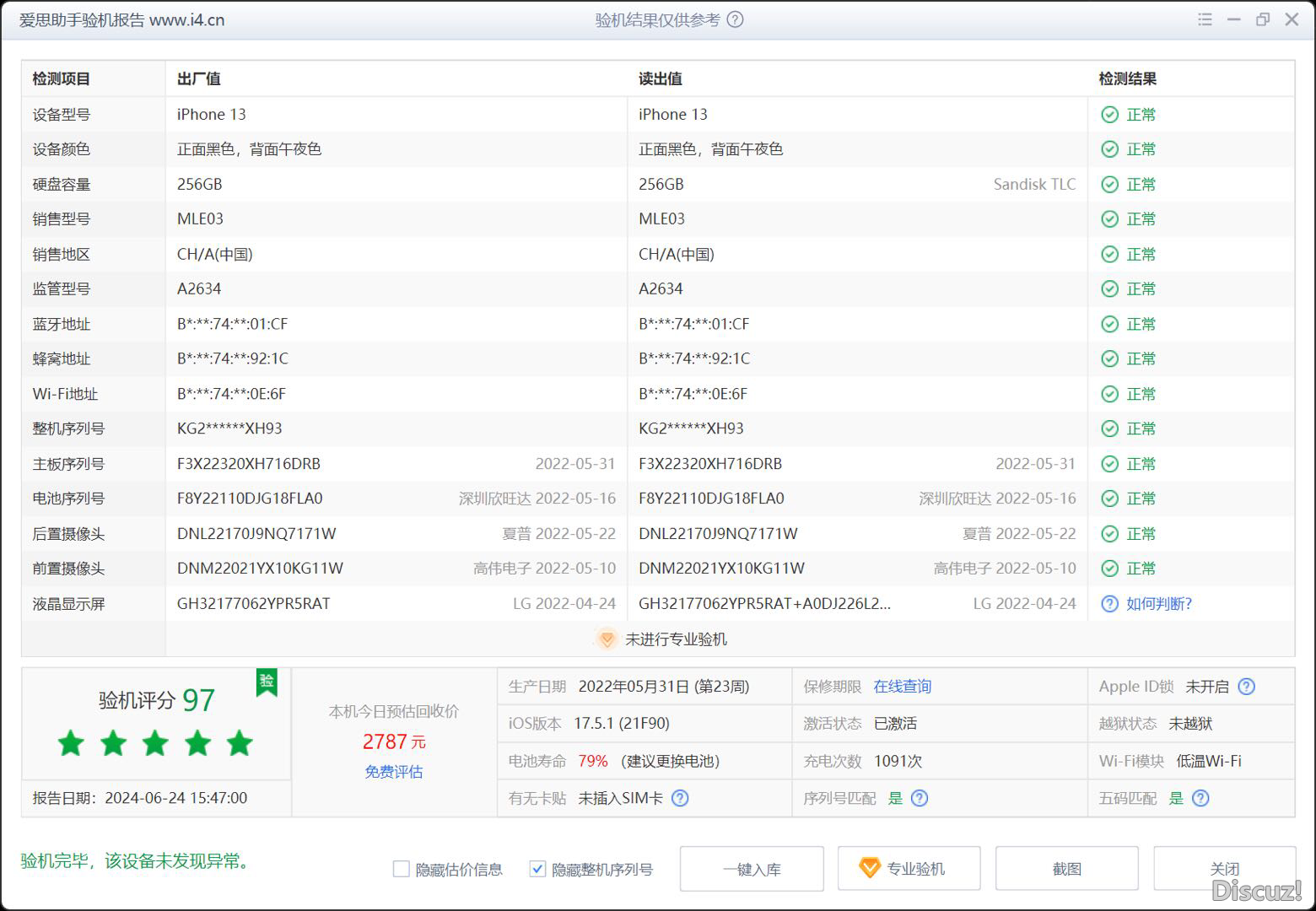Click the 一键入库 button
The height and width of the screenshot is (911, 1316).
(x=752, y=869)
